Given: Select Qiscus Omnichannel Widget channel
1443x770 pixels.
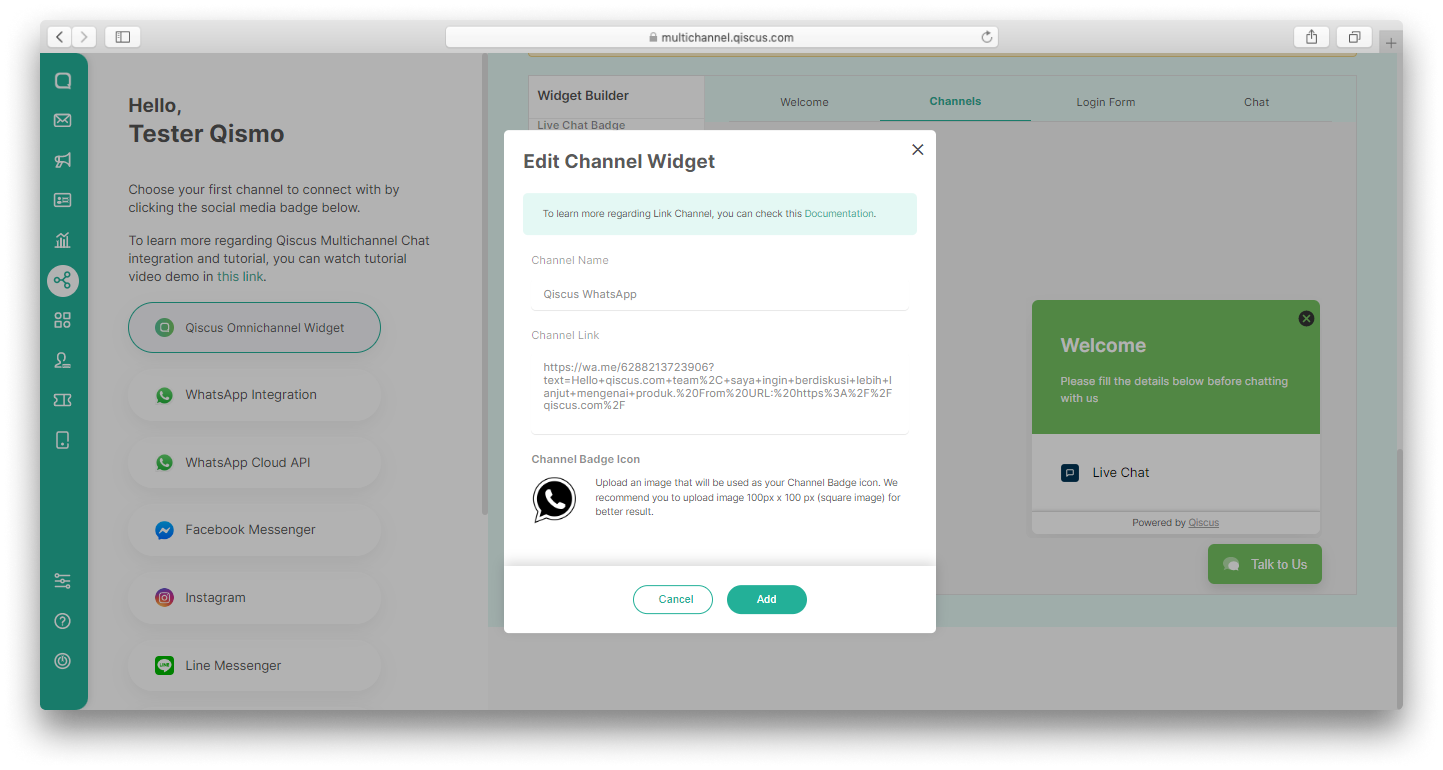Looking at the screenshot, I should coord(254,327).
